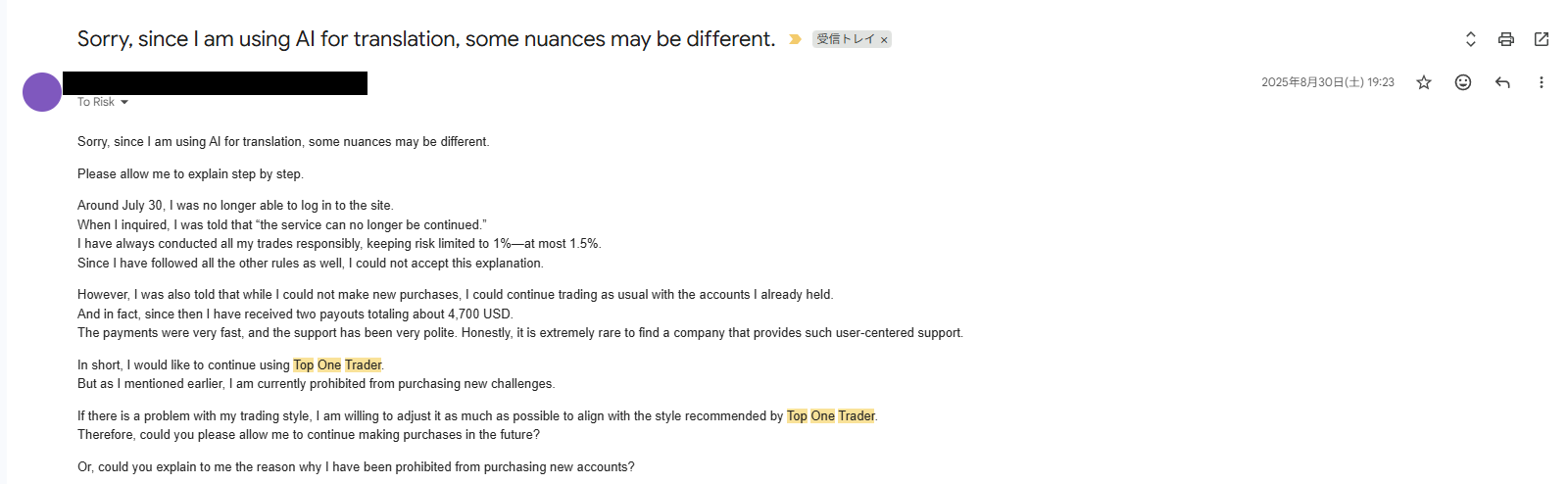Viewport: 1568px width, 484px height.
Task: Expand recipient details arrow next to To Risk
Action: [x=124, y=102]
